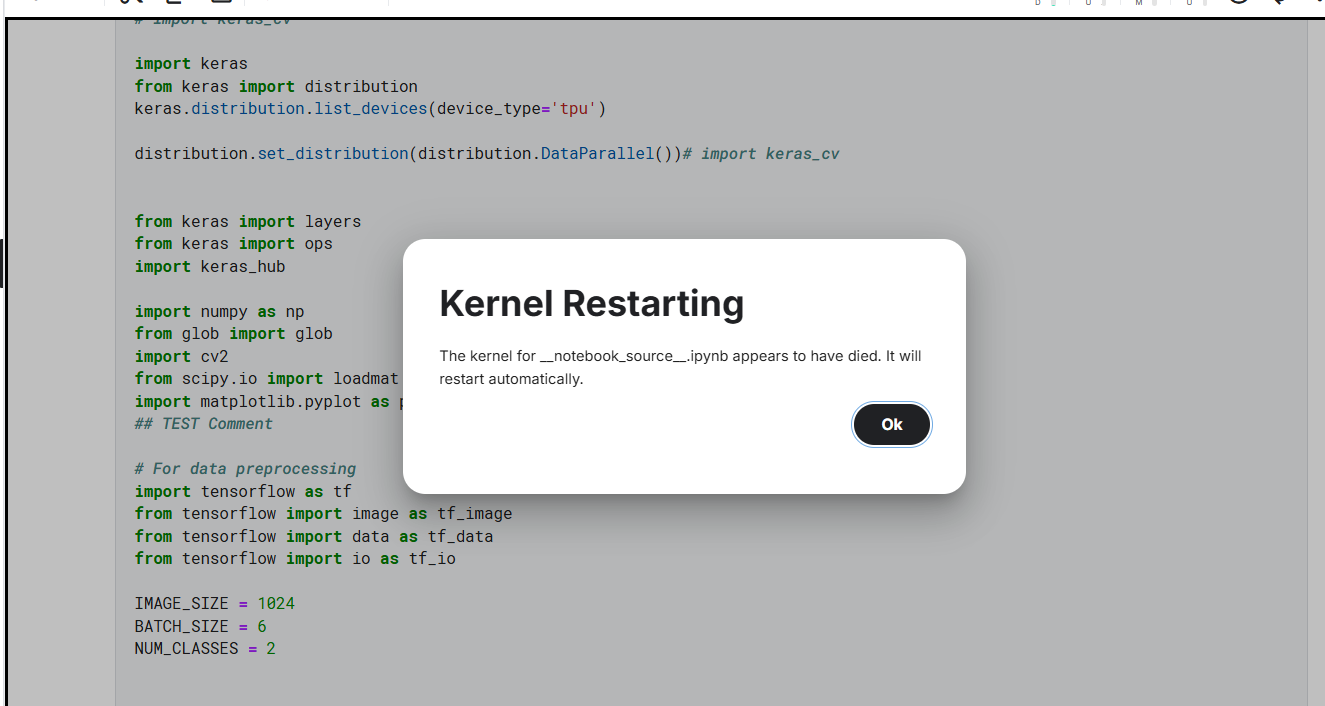Click the "io as tf_io" import line
Screen dimensions: 1325x706
point(295,558)
